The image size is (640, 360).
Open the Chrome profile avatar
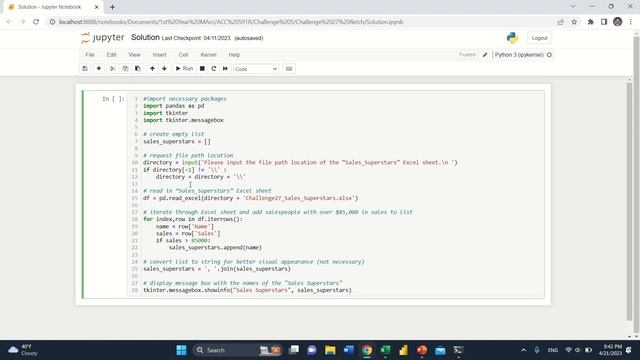coord(618,22)
